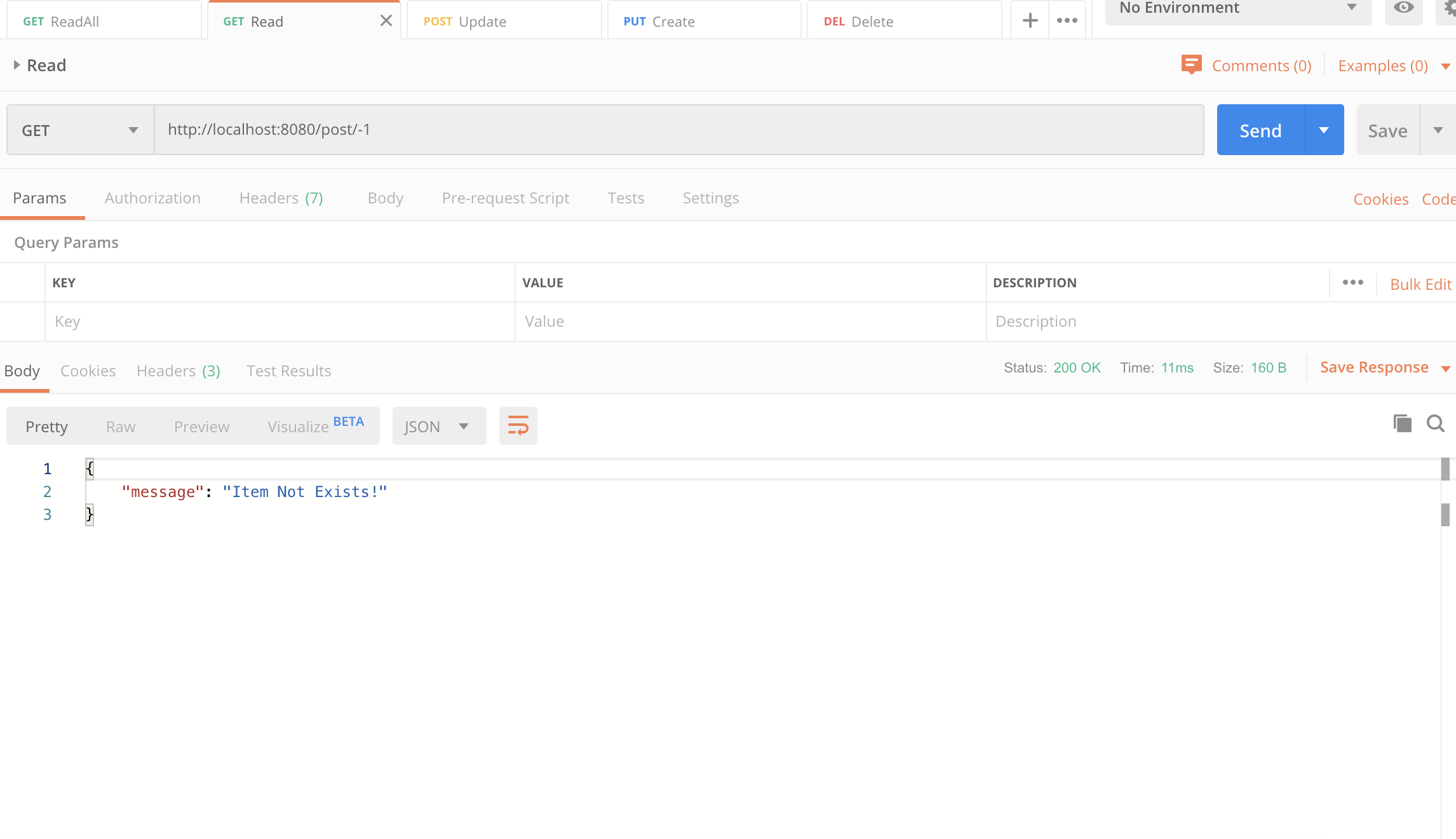Switch to the GET ReadAll tab
Image resolution: width=1456 pixels, height=839 pixels.
point(104,21)
